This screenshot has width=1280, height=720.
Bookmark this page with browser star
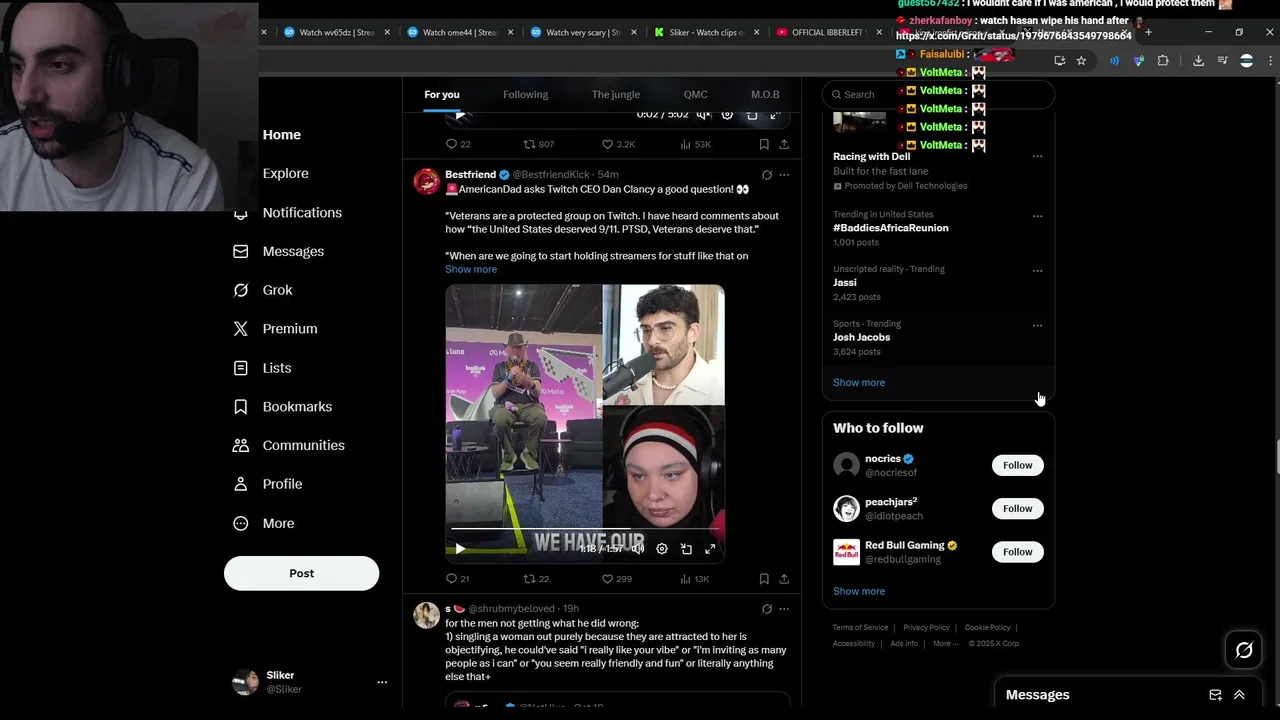(x=1081, y=61)
